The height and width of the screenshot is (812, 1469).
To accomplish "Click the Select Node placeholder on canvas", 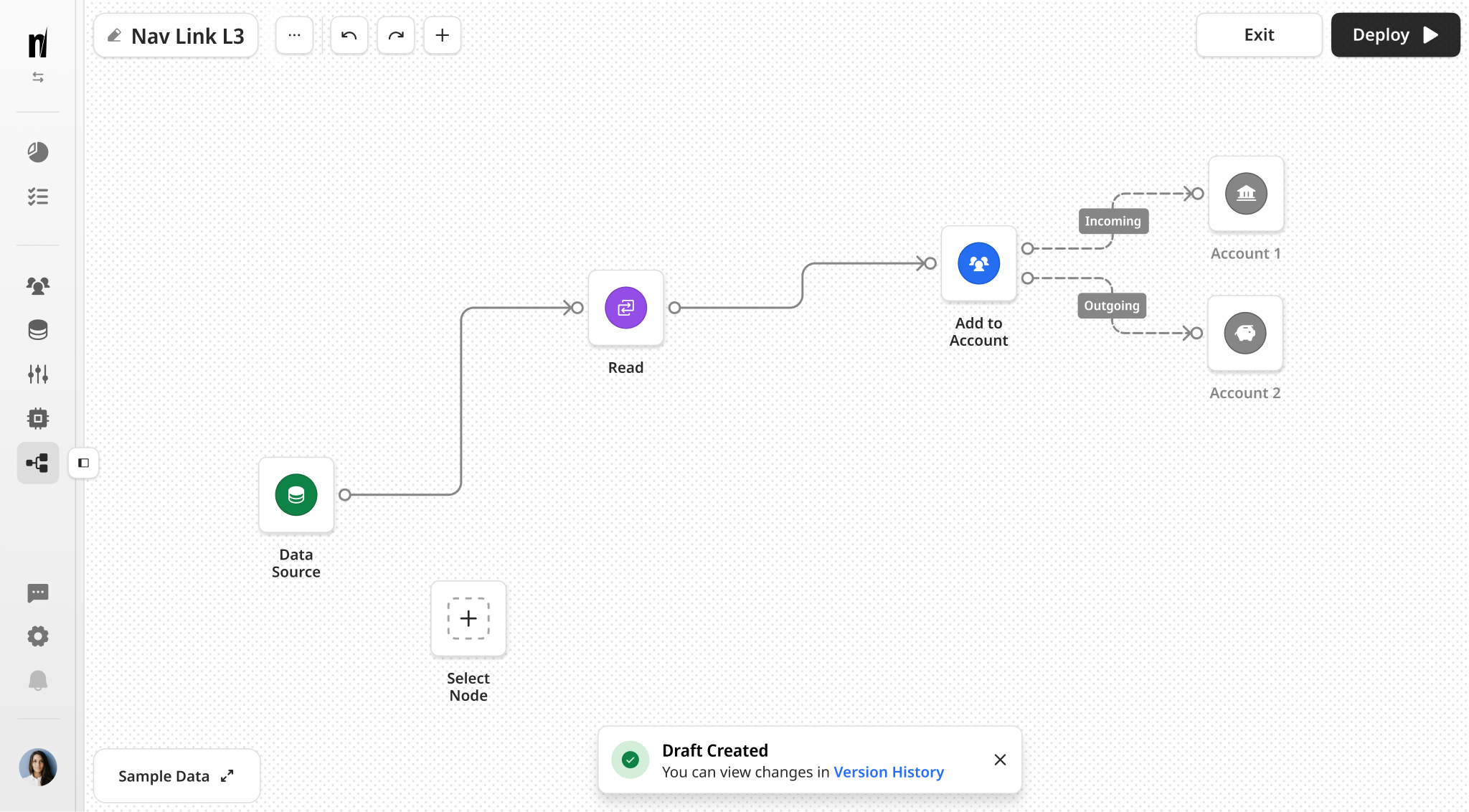I will click(468, 618).
